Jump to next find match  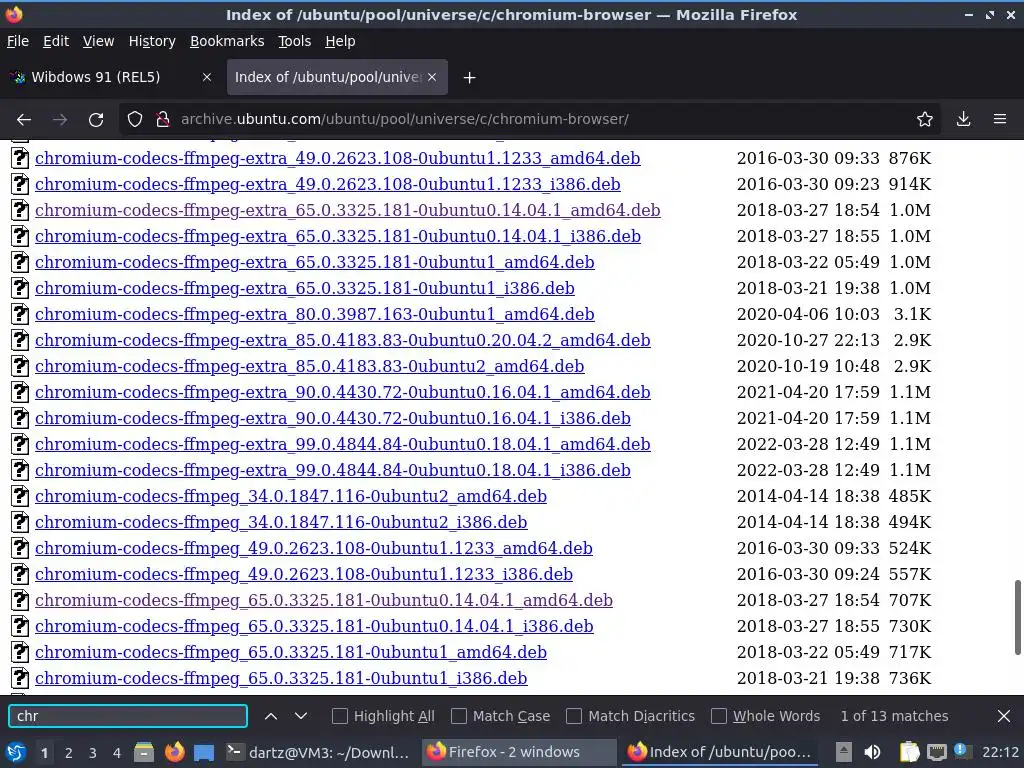pyautogui.click(x=300, y=716)
